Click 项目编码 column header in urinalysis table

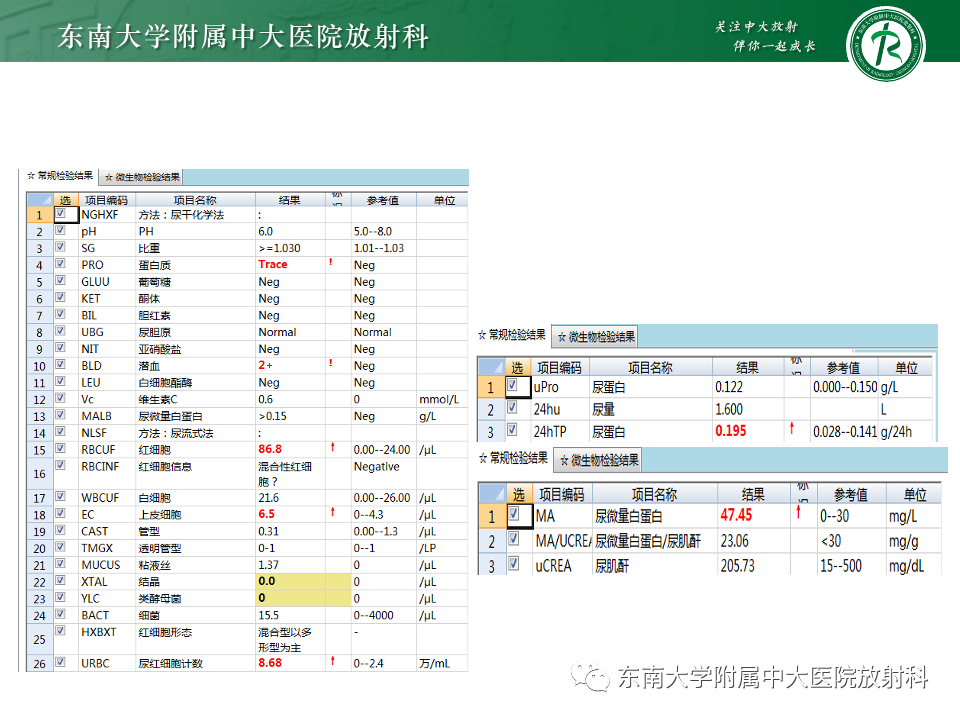(x=107, y=200)
